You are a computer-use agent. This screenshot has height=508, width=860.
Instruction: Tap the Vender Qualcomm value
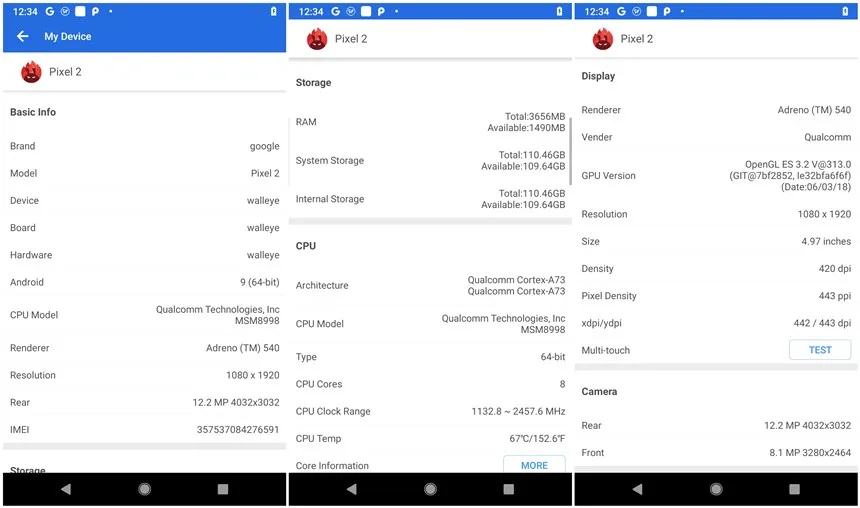point(828,137)
